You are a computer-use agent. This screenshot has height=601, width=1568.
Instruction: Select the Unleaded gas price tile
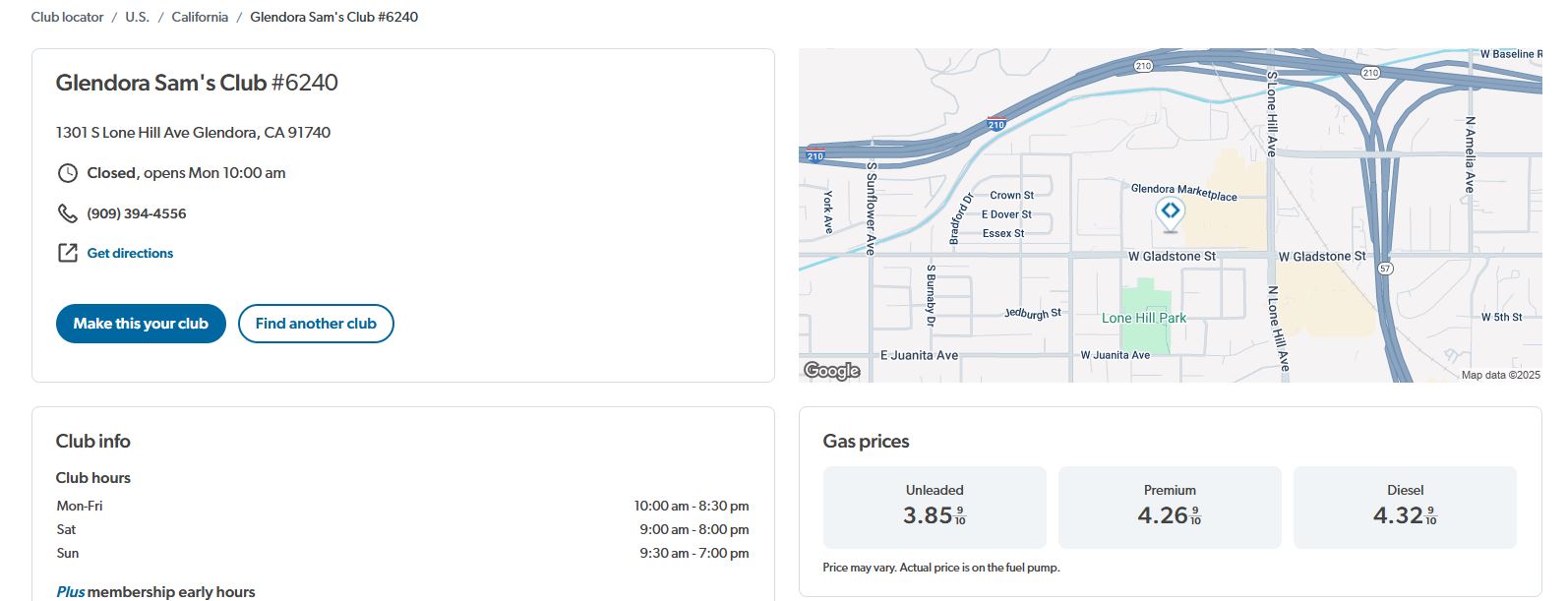(x=935, y=508)
